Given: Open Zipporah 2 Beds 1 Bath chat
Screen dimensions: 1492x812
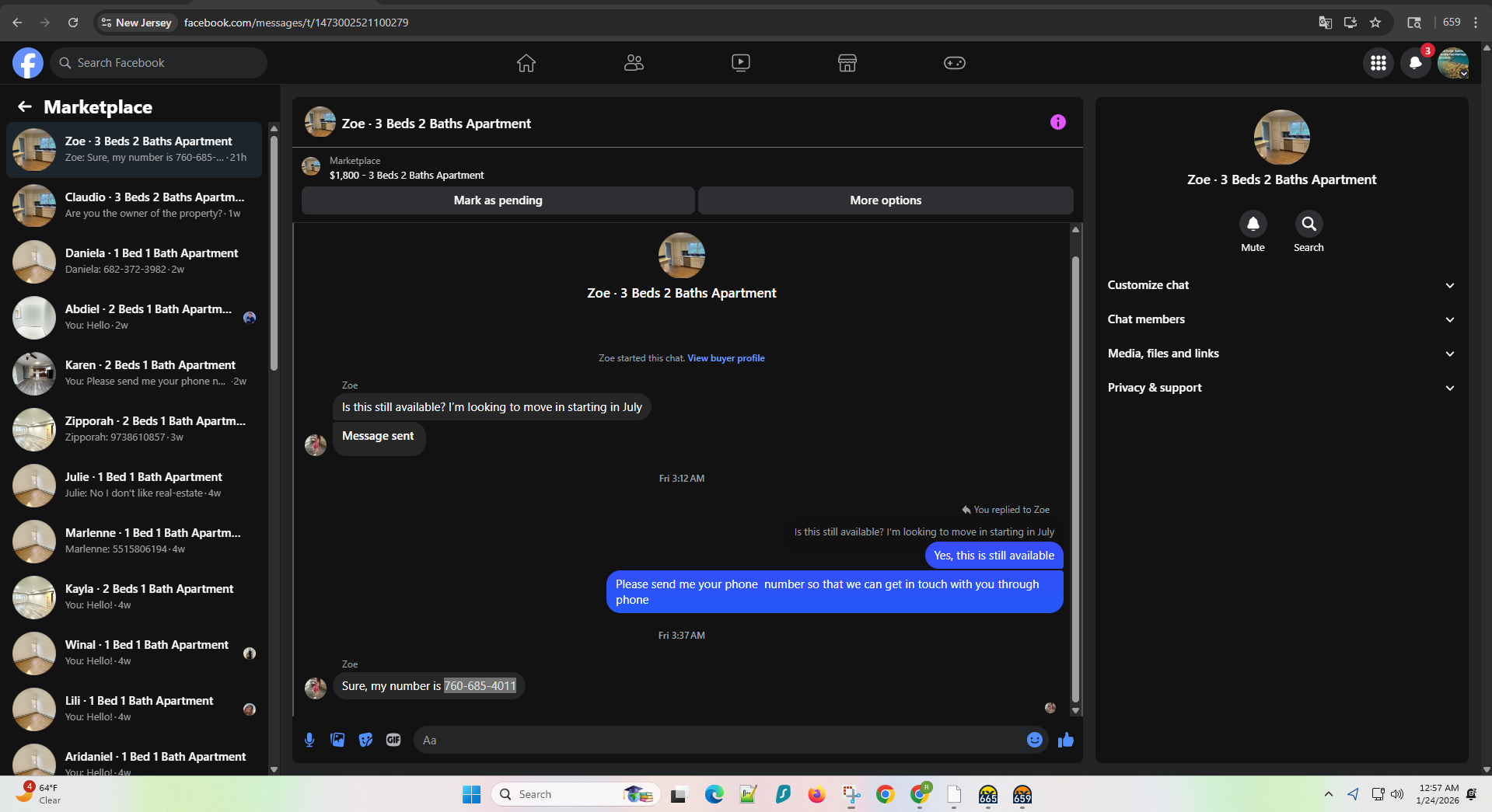Looking at the screenshot, I should [x=135, y=429].
